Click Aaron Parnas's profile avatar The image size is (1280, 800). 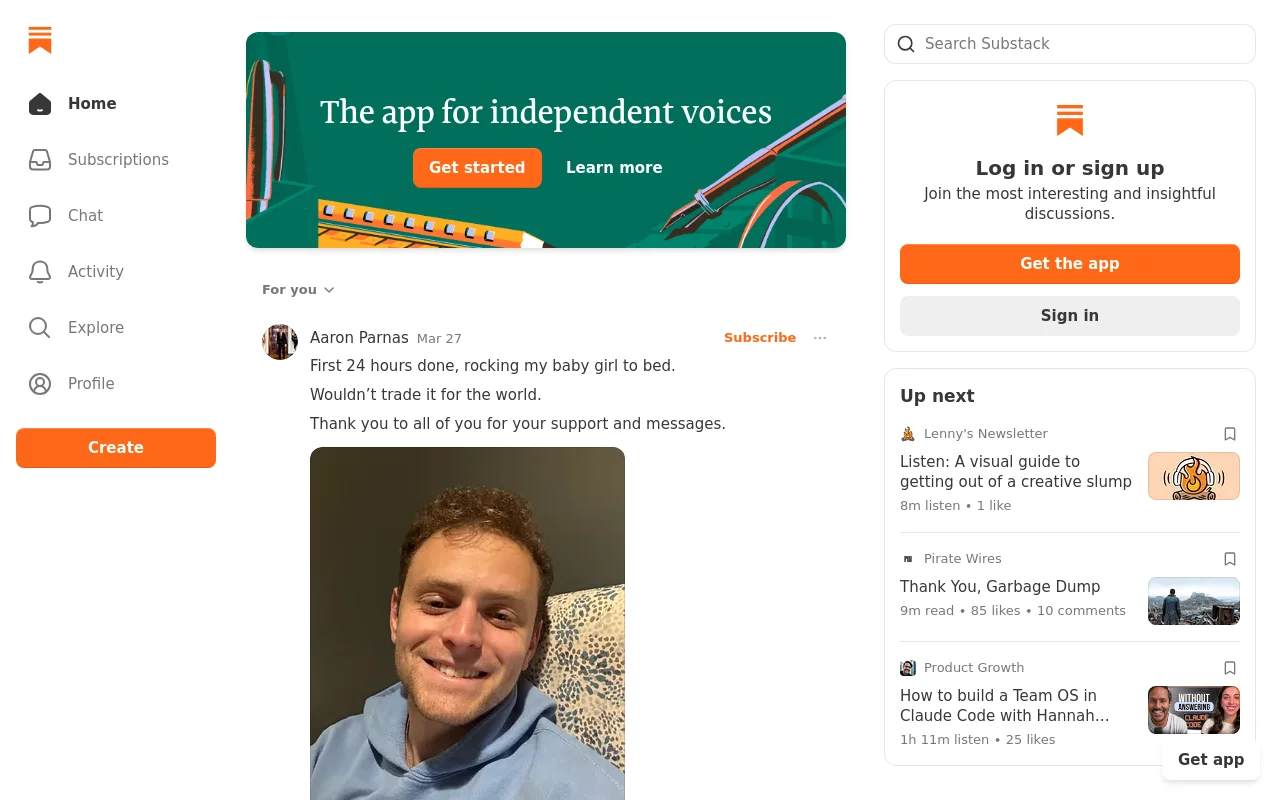[280, 342]
